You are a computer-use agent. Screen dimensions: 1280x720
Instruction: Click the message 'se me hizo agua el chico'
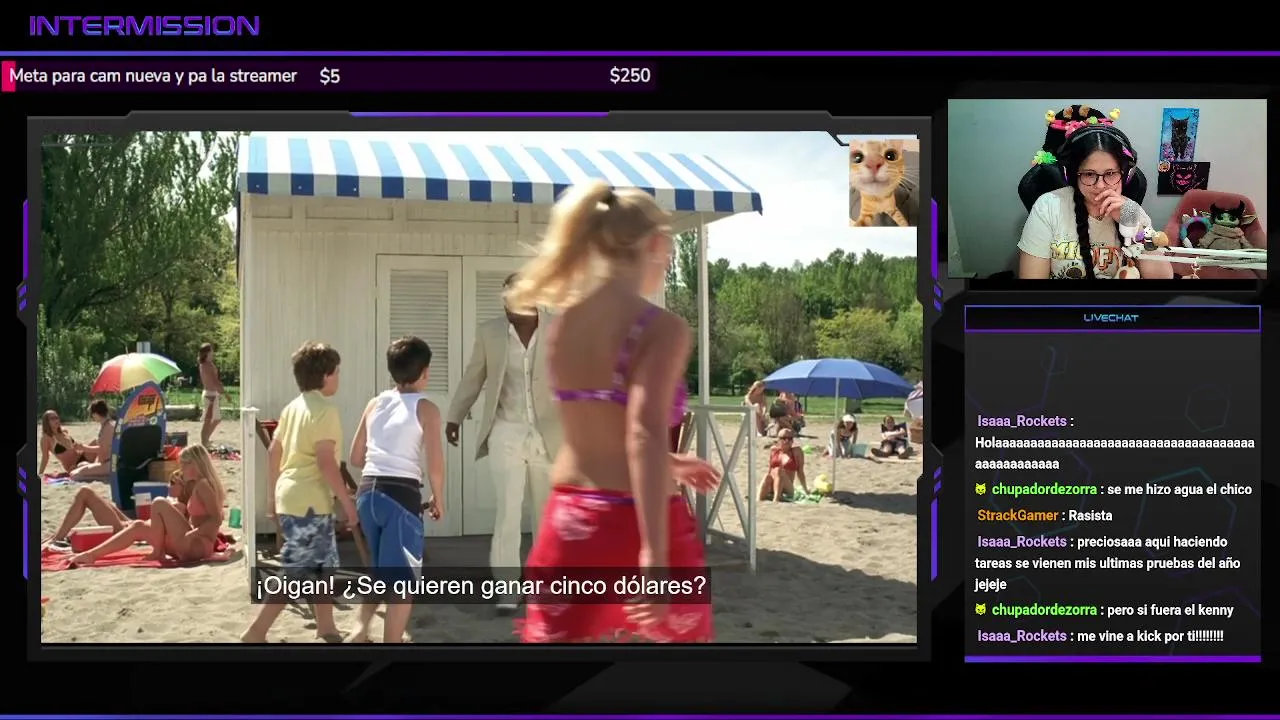point(1179,490)
